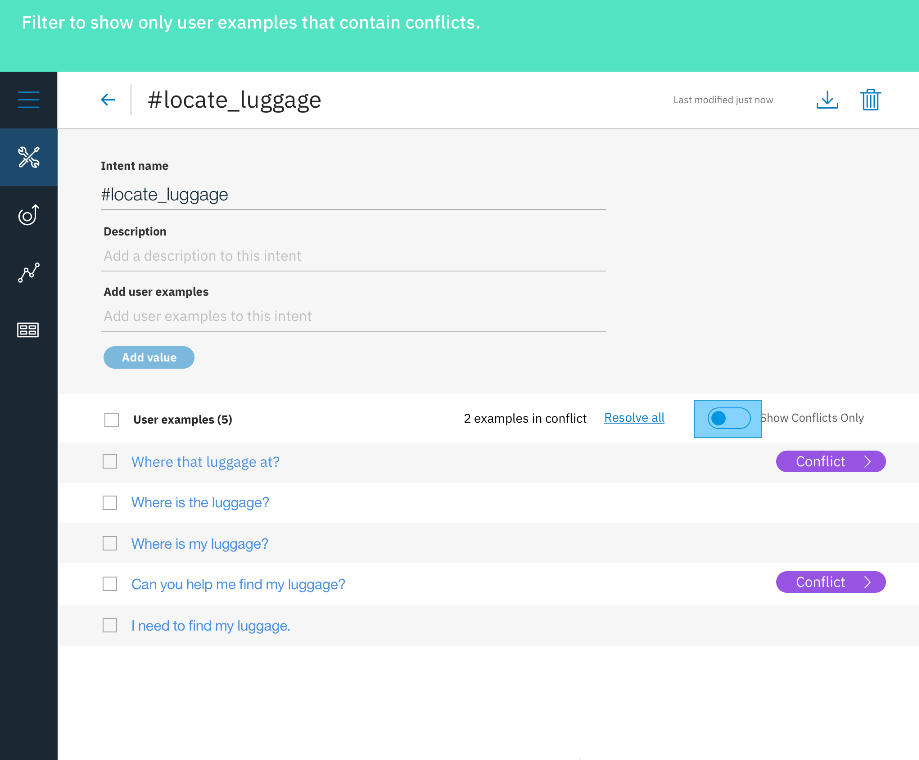Click the Resolve all link

pyautogui.click(x=634, y=418)
